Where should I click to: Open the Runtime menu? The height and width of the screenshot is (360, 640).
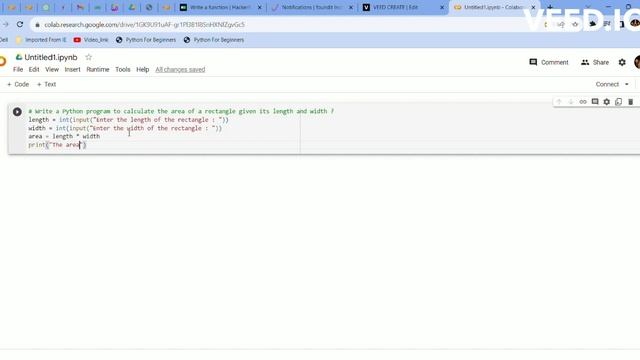98,69
